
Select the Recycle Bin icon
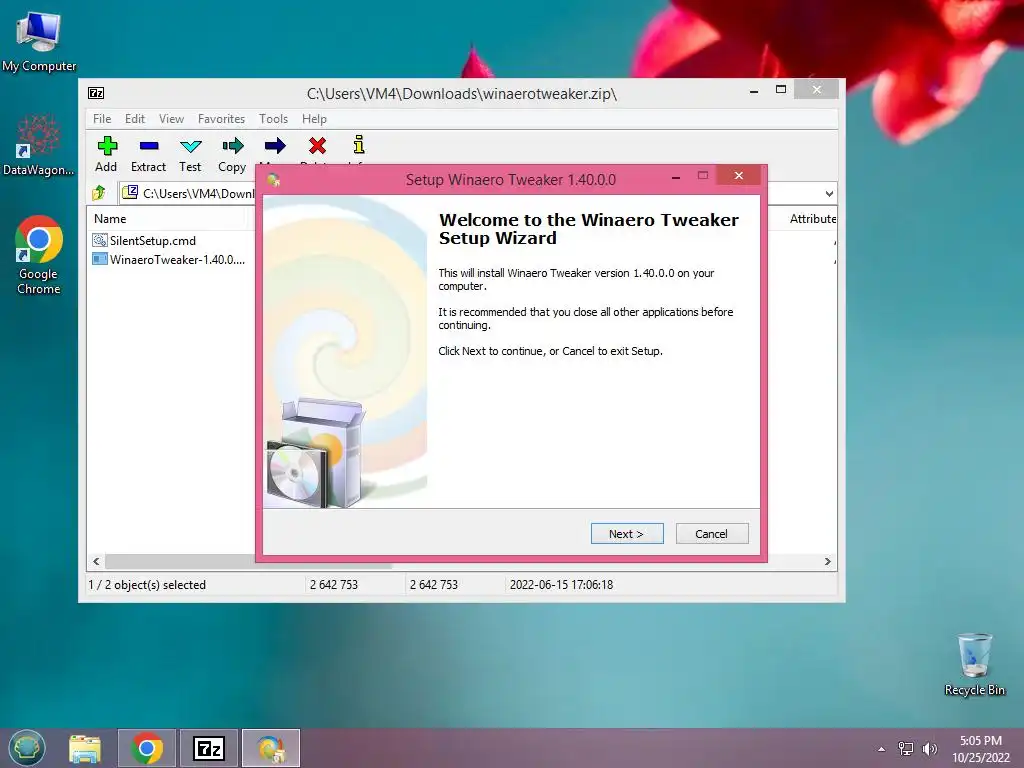tap(974, 664)
